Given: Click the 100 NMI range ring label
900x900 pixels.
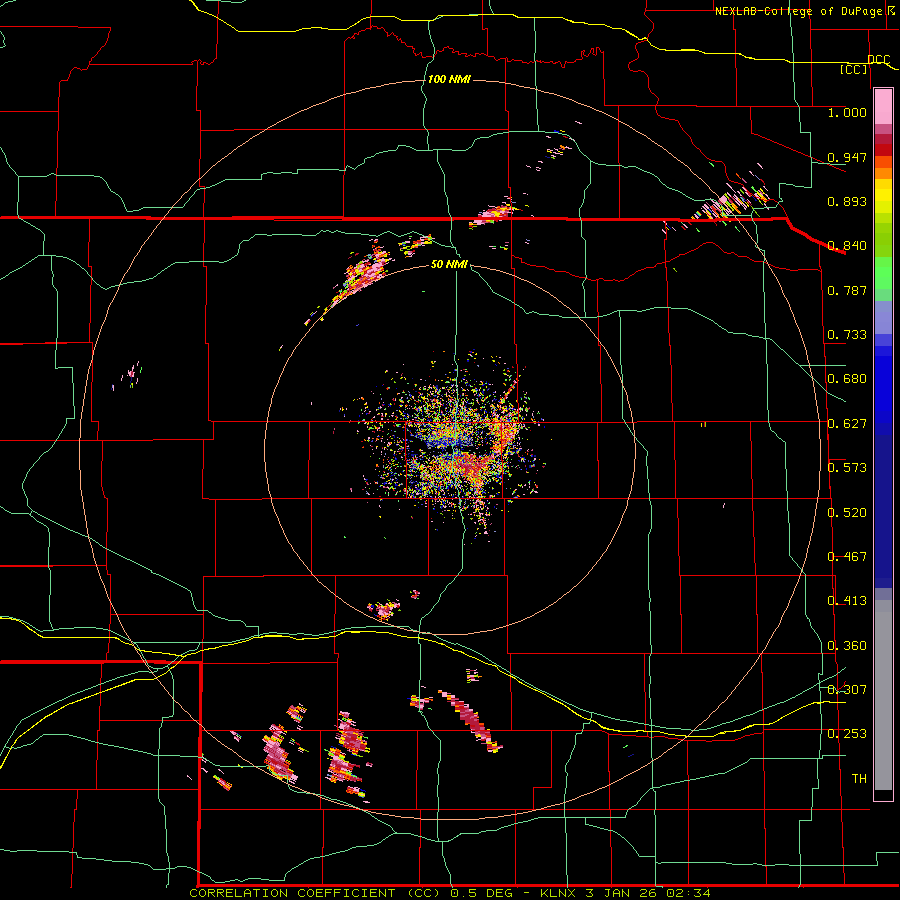Looking at the screenshot, I should (449, 79).
